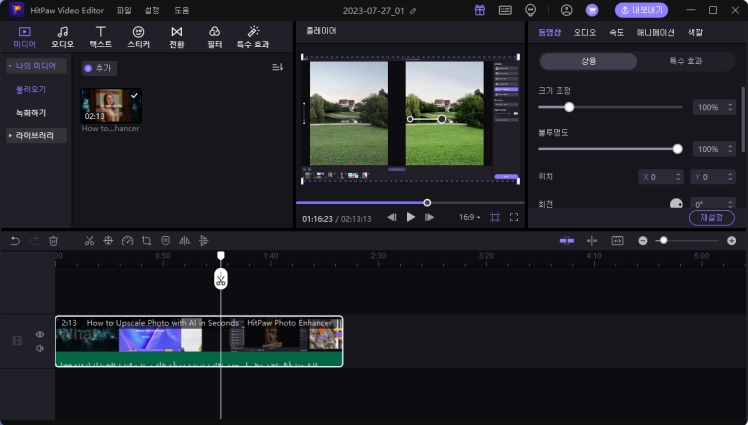This screenshot has height=425, width=748.
Task: Toggle the timeline split-line icon
Action: click(592, 241)
